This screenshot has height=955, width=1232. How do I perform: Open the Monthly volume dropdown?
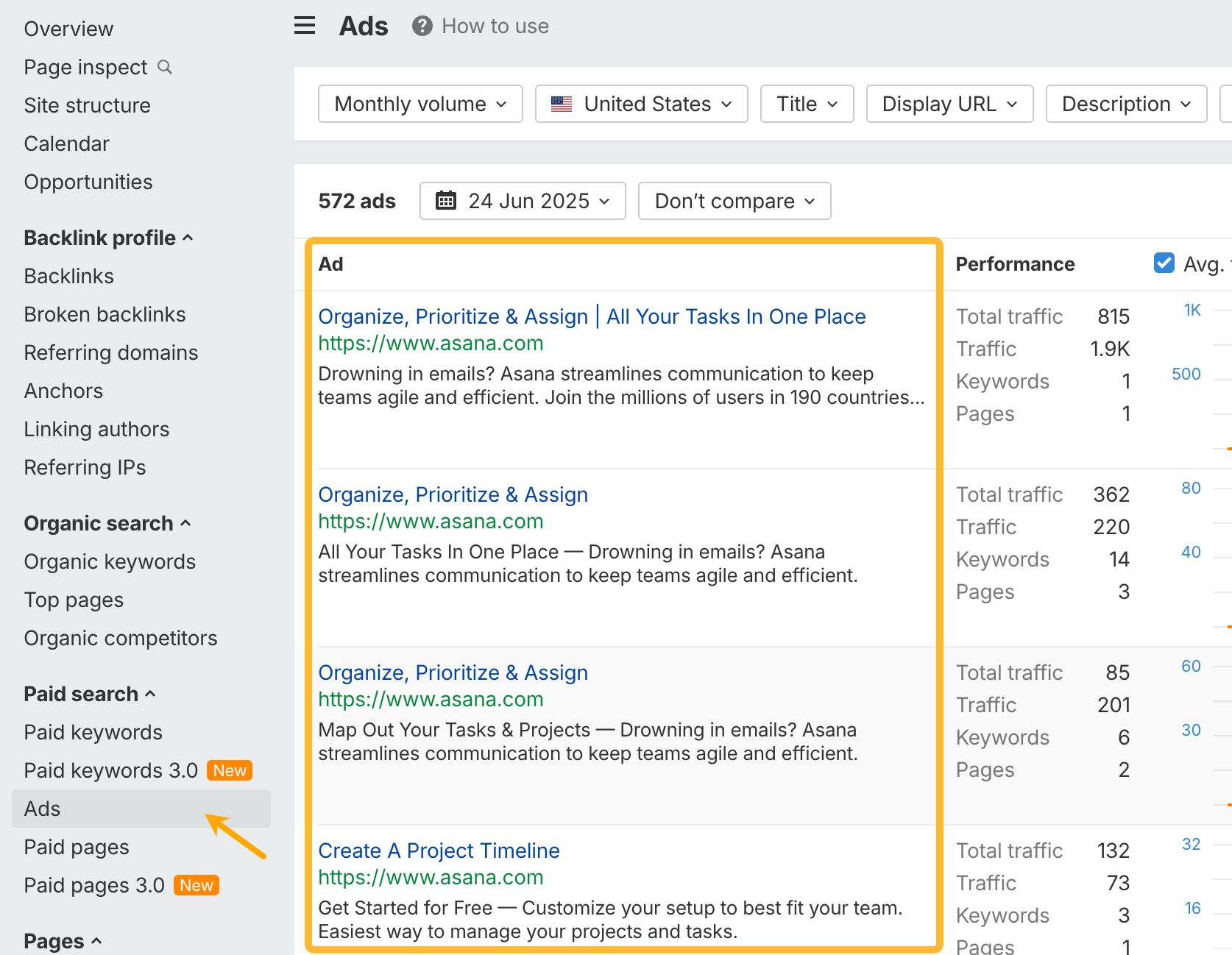(x=419, y=104)
